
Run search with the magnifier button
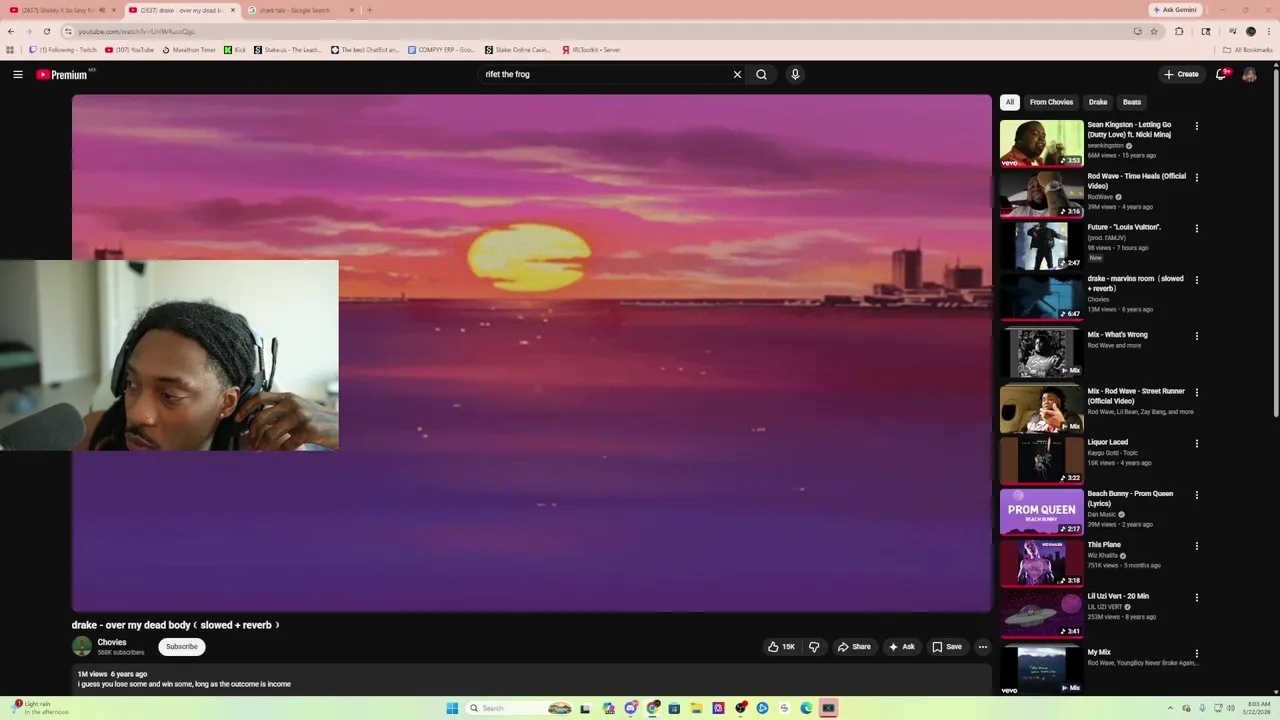click(x=762, y=74)
